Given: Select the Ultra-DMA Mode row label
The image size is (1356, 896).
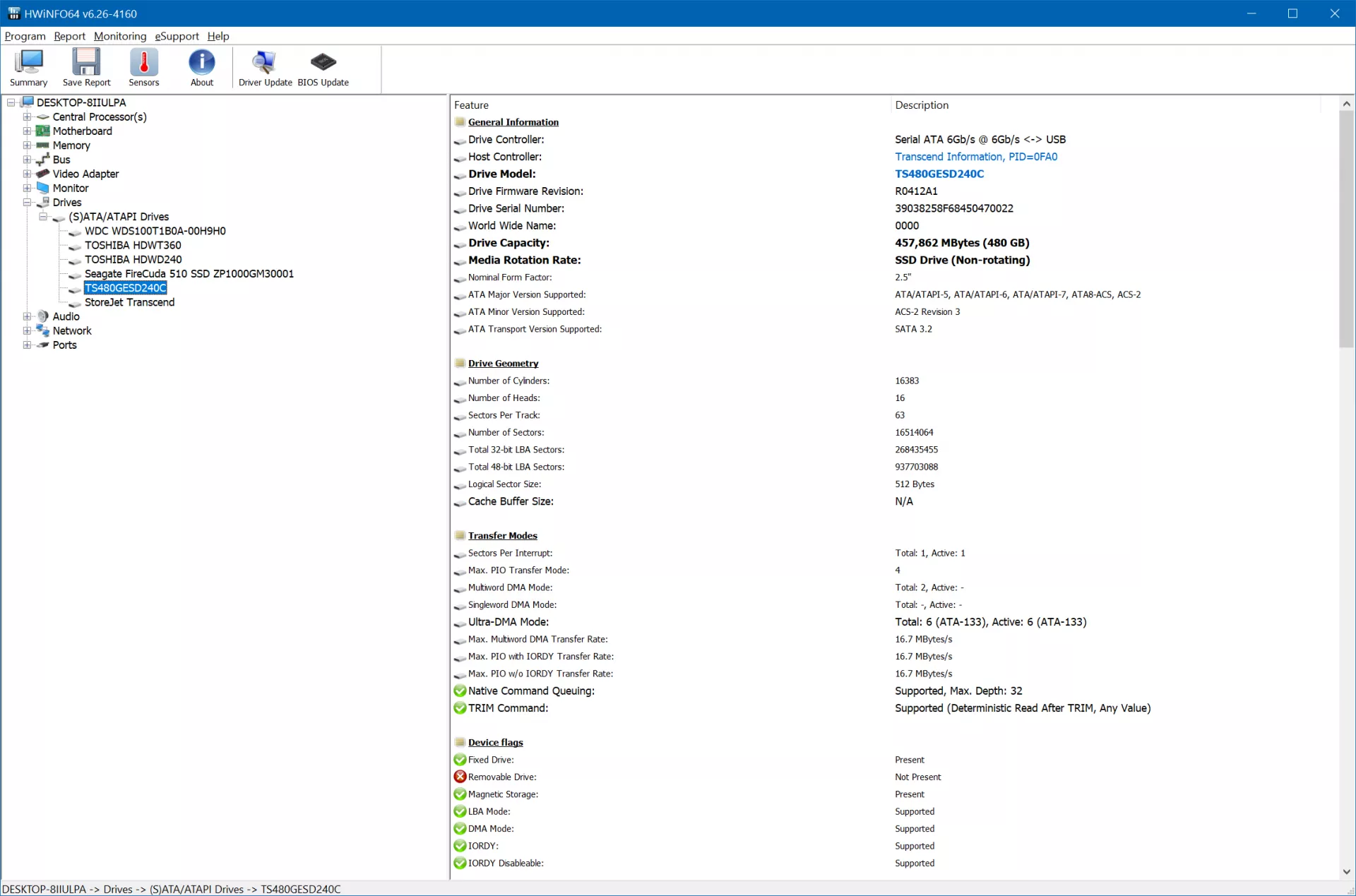Looking at the screenshot, I should coord(509,622).
